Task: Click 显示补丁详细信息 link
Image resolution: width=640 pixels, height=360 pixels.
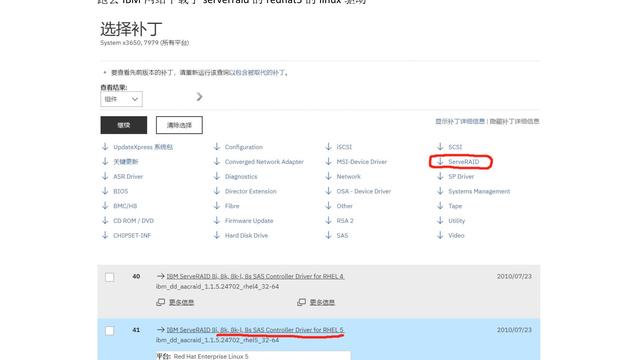Action: [460, 121]
